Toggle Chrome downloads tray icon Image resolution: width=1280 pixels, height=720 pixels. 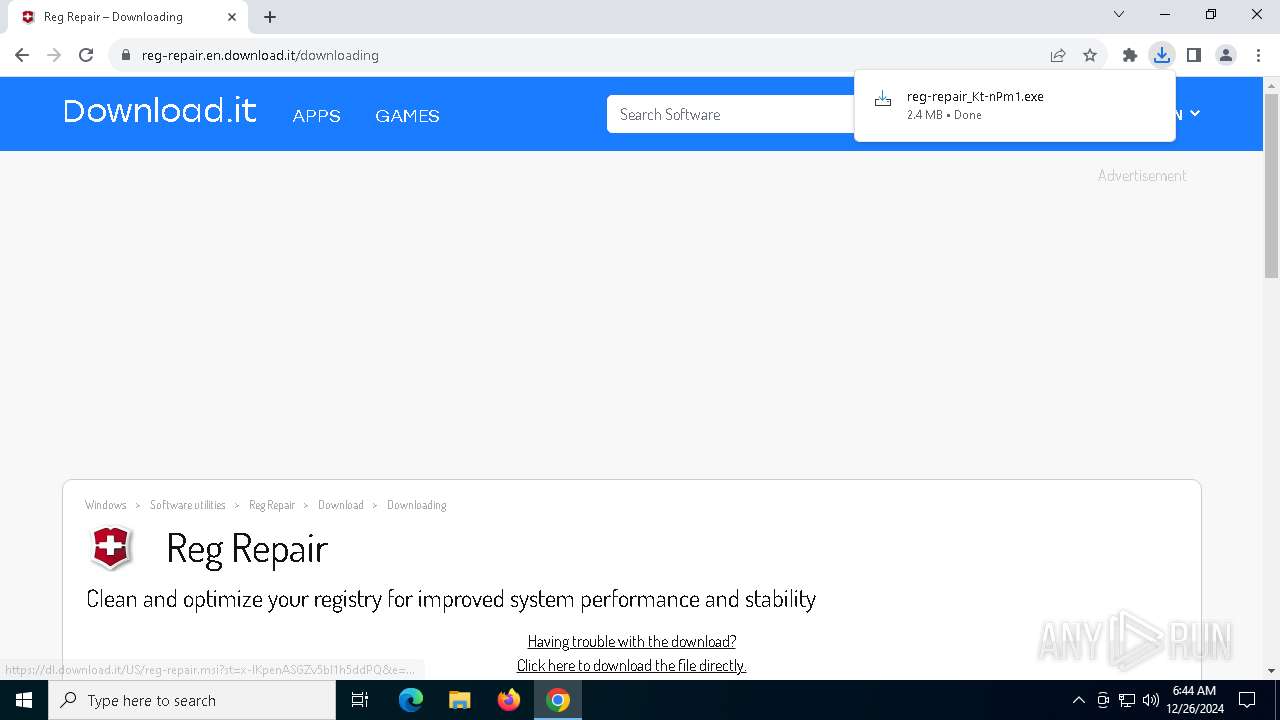coord(1162,55)
